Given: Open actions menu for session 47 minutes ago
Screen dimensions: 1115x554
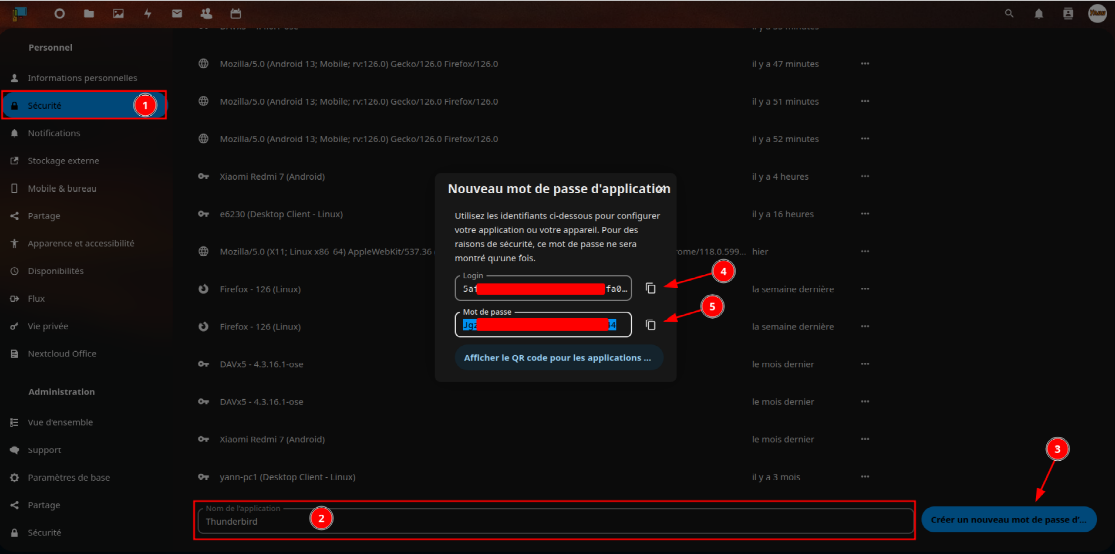Looking at the screenshot, I should click(864, 64).
